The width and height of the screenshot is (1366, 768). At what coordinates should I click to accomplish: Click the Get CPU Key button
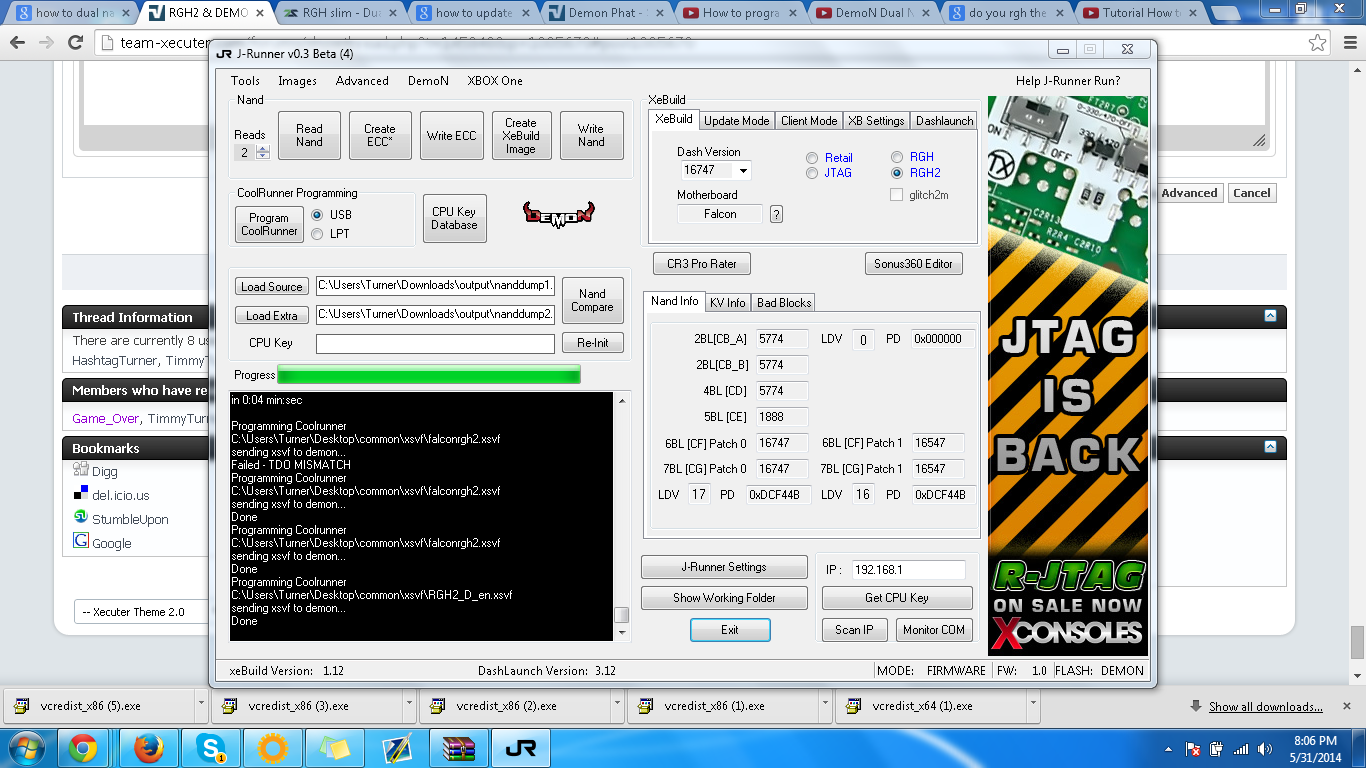[897, 598]
